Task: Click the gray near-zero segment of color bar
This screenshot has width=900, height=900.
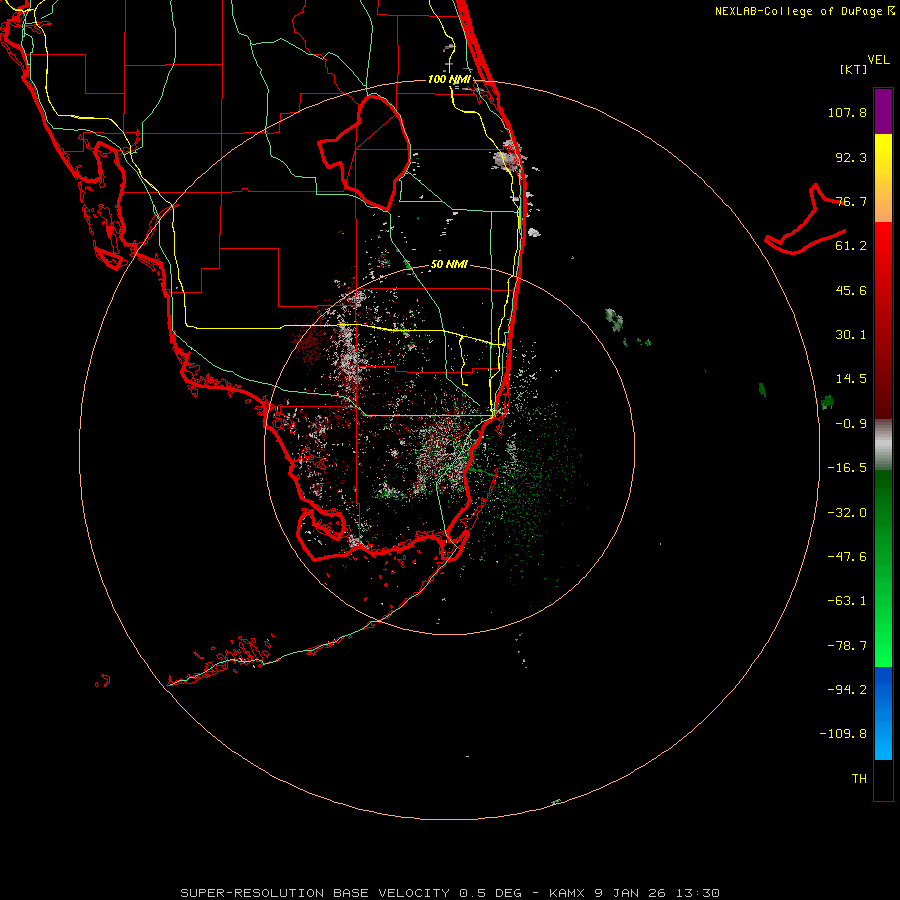Action: pos(883,445)
